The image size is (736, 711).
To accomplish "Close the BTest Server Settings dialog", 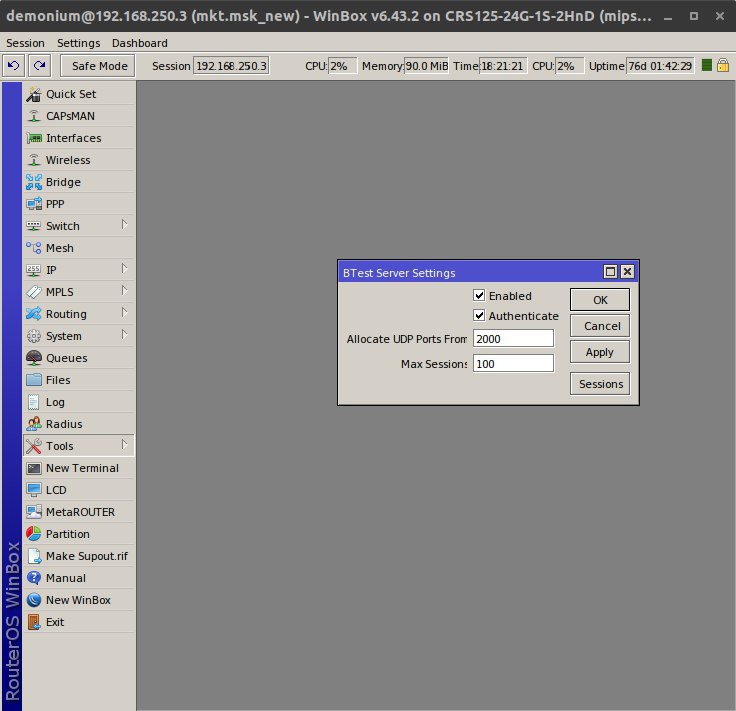I will point(628,272).
